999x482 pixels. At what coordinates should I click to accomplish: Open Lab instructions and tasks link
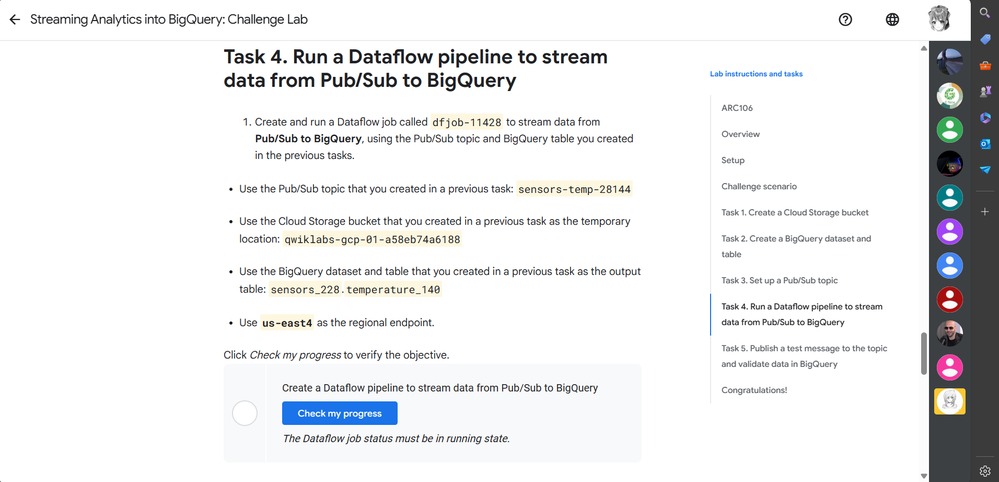point(756,74)
